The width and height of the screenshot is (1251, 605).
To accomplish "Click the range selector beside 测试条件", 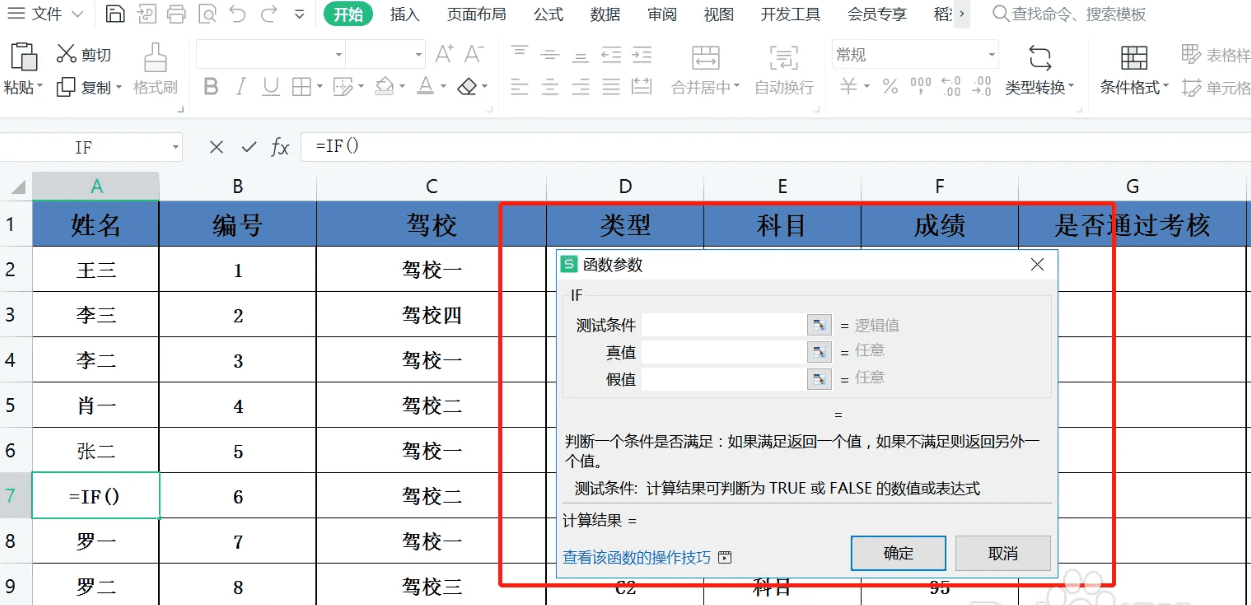I will 819,324.
